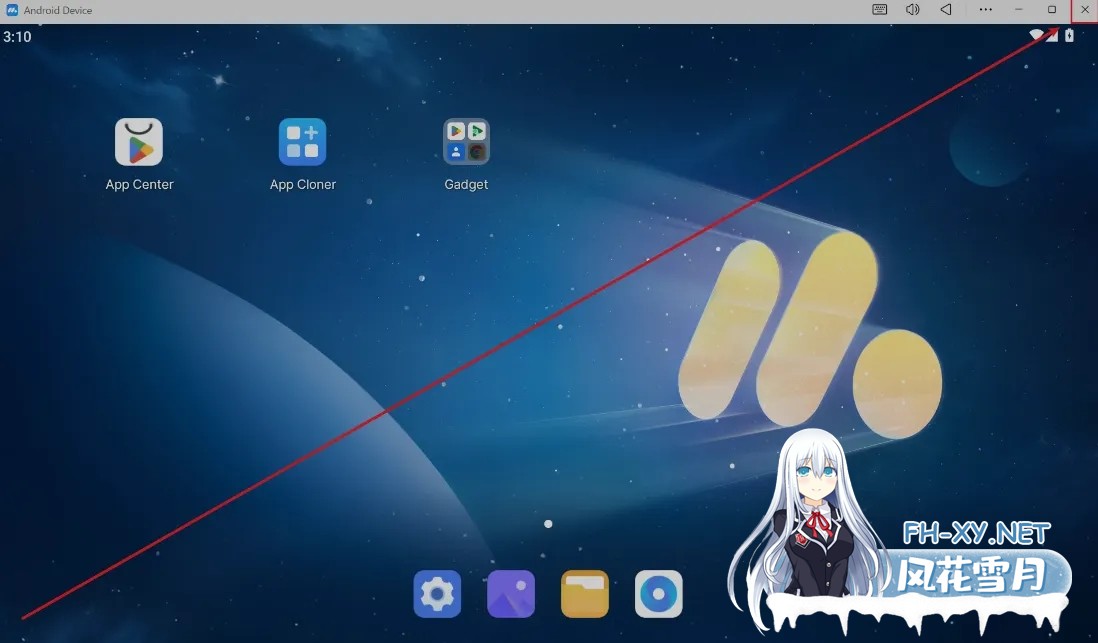Open the Gadget folder
Screen dimensions: 1098x643
pyautogui.click(x=466, y=143)
